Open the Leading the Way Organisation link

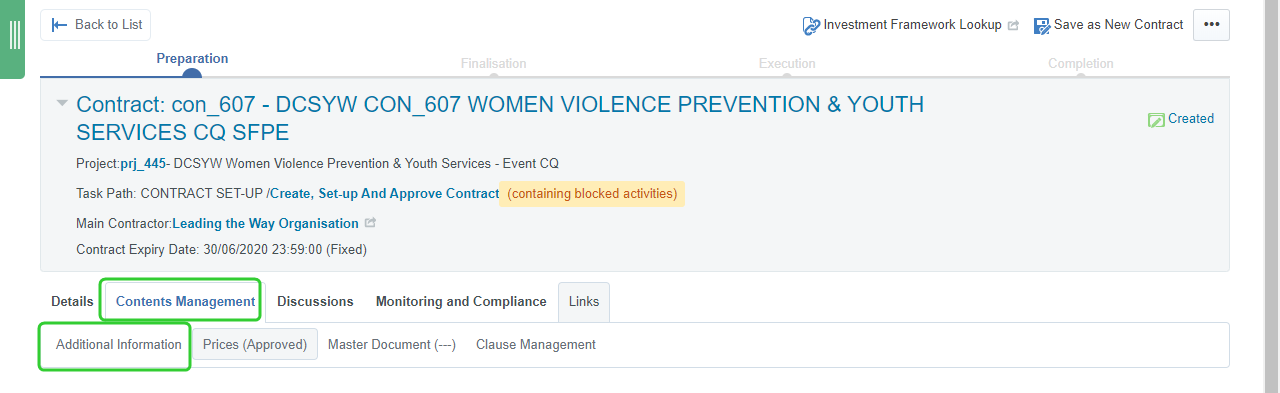(265, 223)
